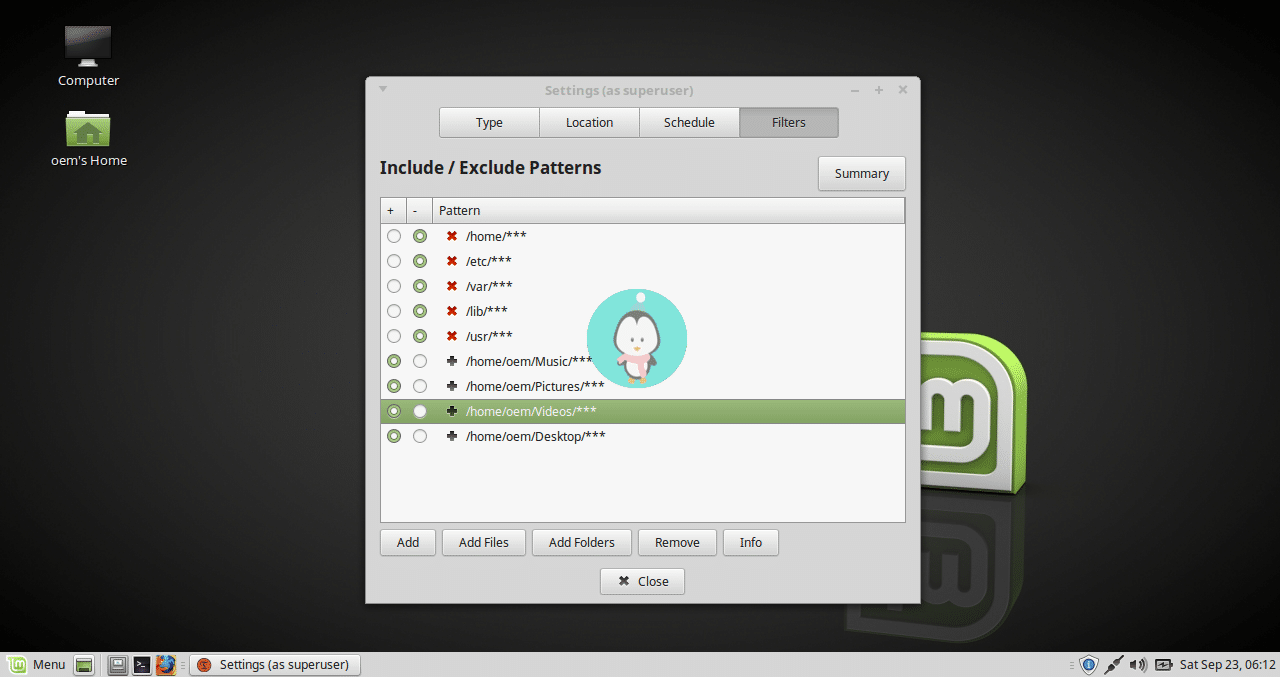Open the Summary view
1280x677 pixels.
click(861, 173)
